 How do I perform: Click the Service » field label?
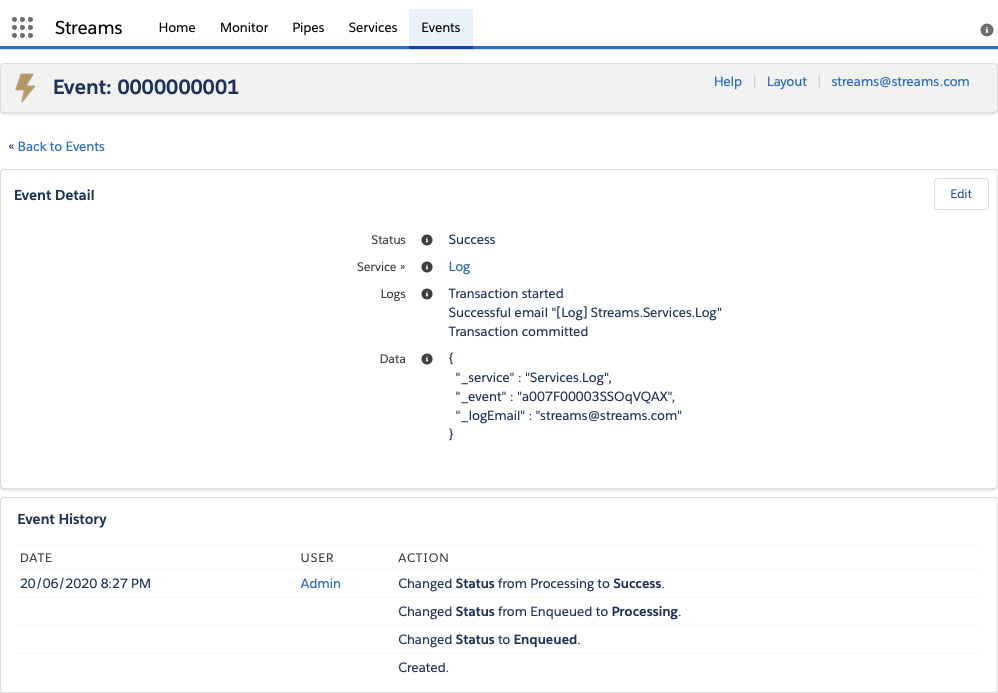tap(381, 267)
